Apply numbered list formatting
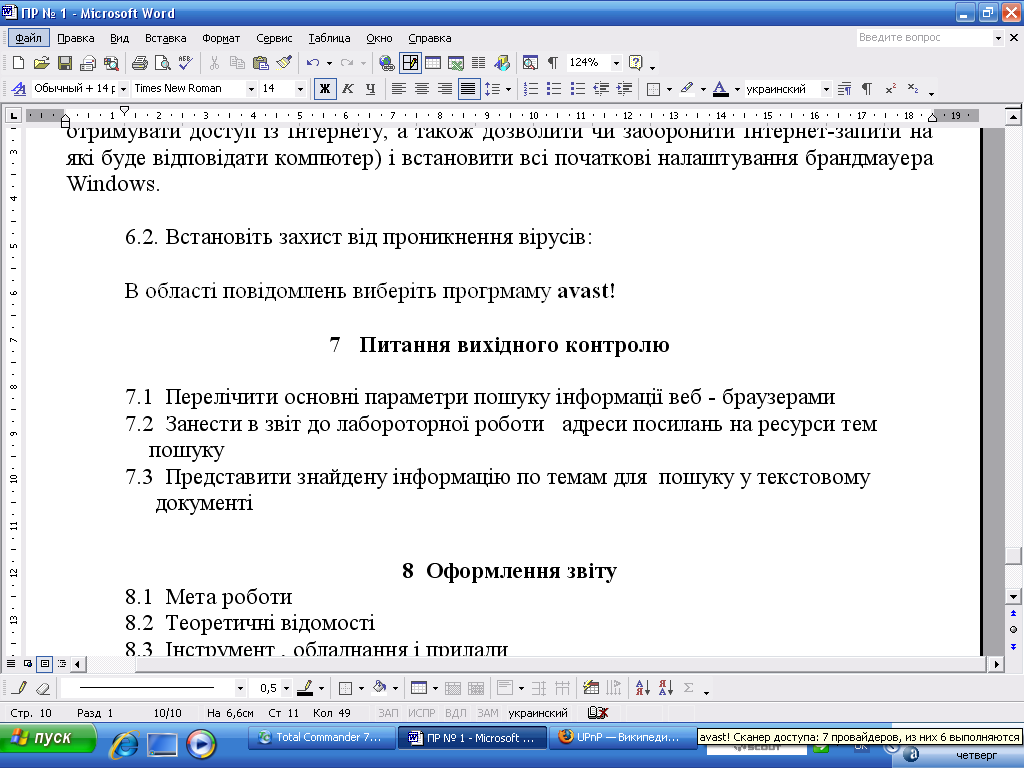Screen dimensions: 1024x768 tap(531, 88)
